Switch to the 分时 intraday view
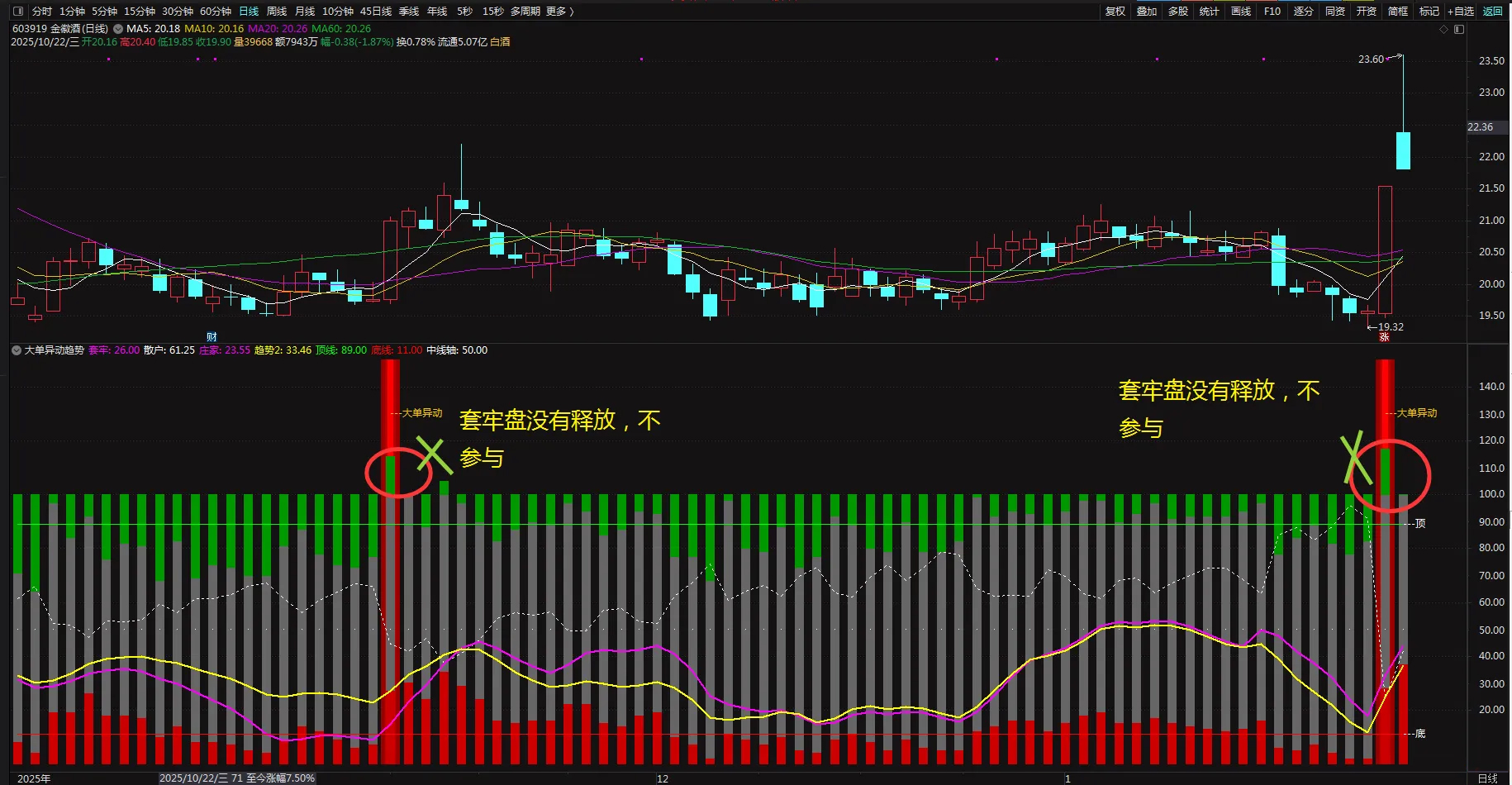The width and height of the screenshot is (1512, 785). [42, 12]
